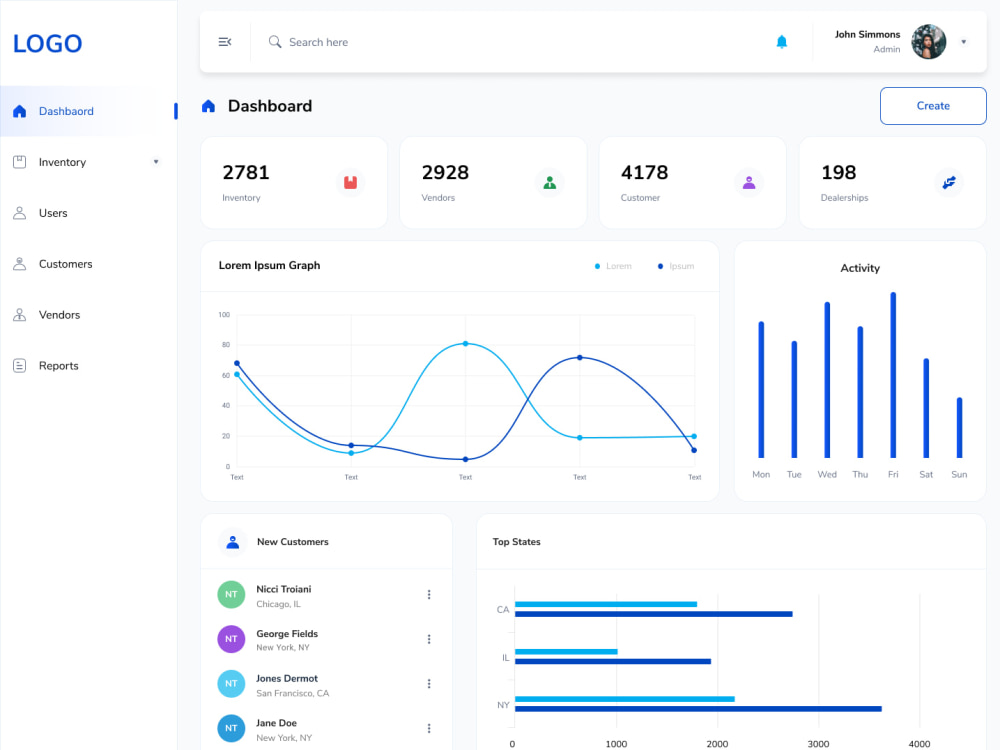Click the Reports document icon in sidebar

click(x=20, y=366)
